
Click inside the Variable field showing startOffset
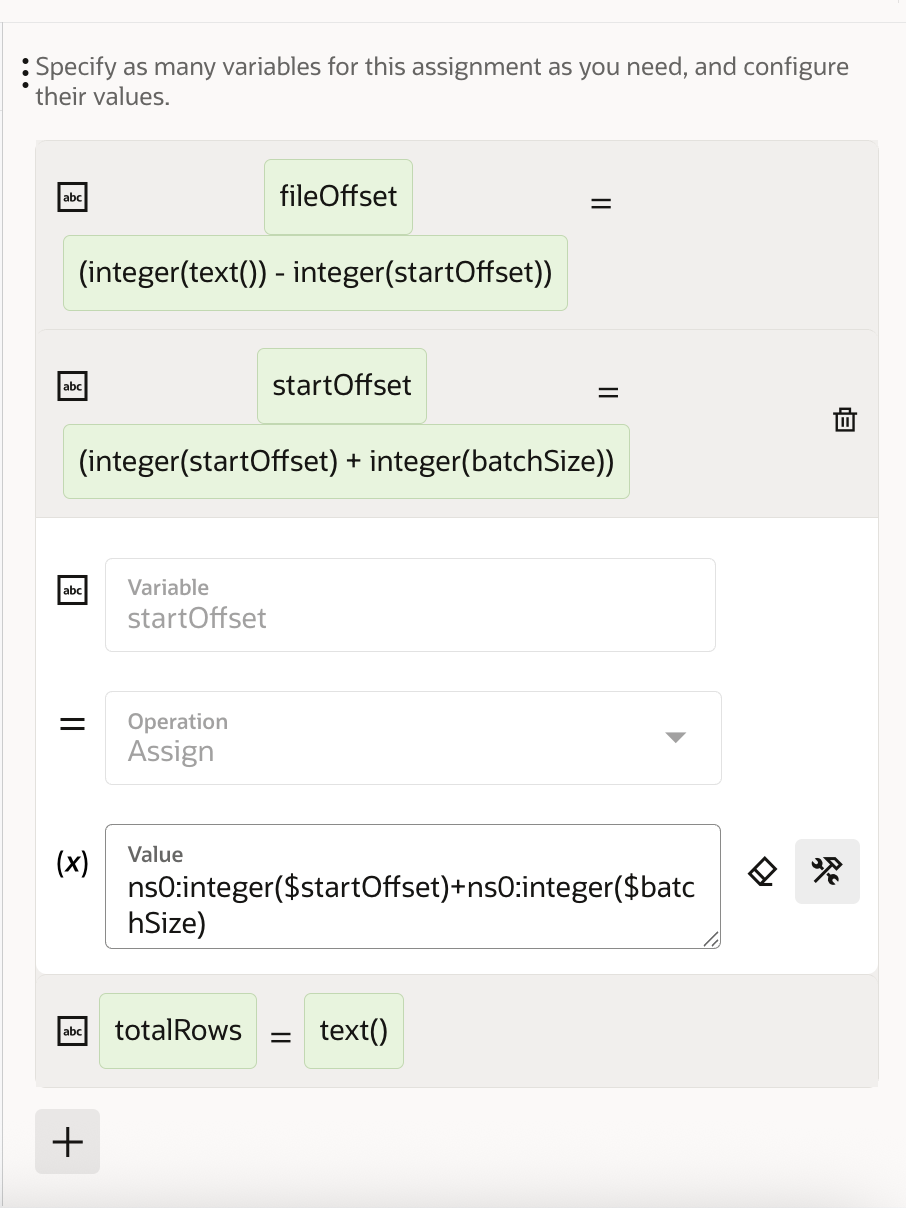410,617
